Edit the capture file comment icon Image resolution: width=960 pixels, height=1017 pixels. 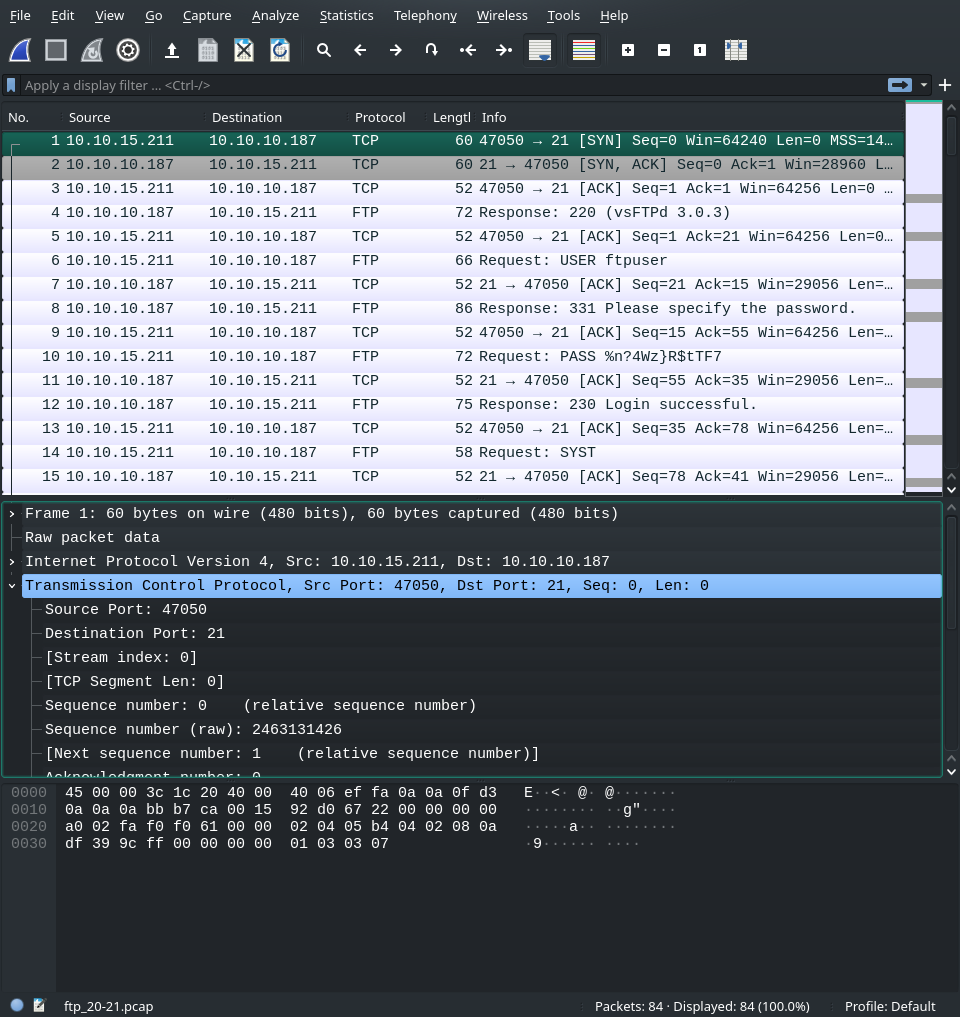(x=38, y=1006)
